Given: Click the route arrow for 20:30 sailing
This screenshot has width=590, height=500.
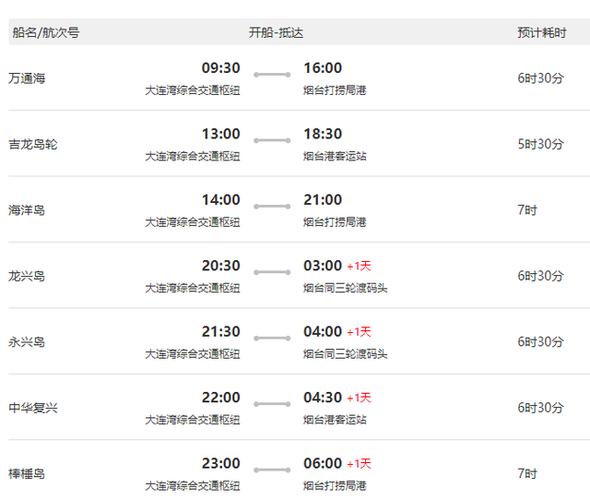Looking at the screenshot, I should [x=272, y=272].
